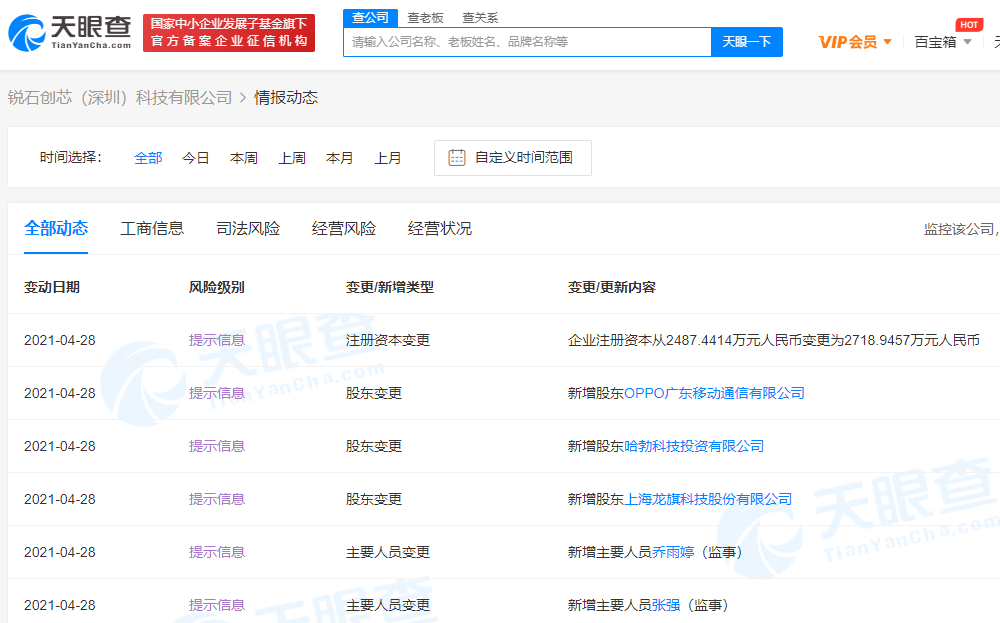1000x623 pixels.
Task: Click the 监控该公司 link
Action: tap(962, 229)
